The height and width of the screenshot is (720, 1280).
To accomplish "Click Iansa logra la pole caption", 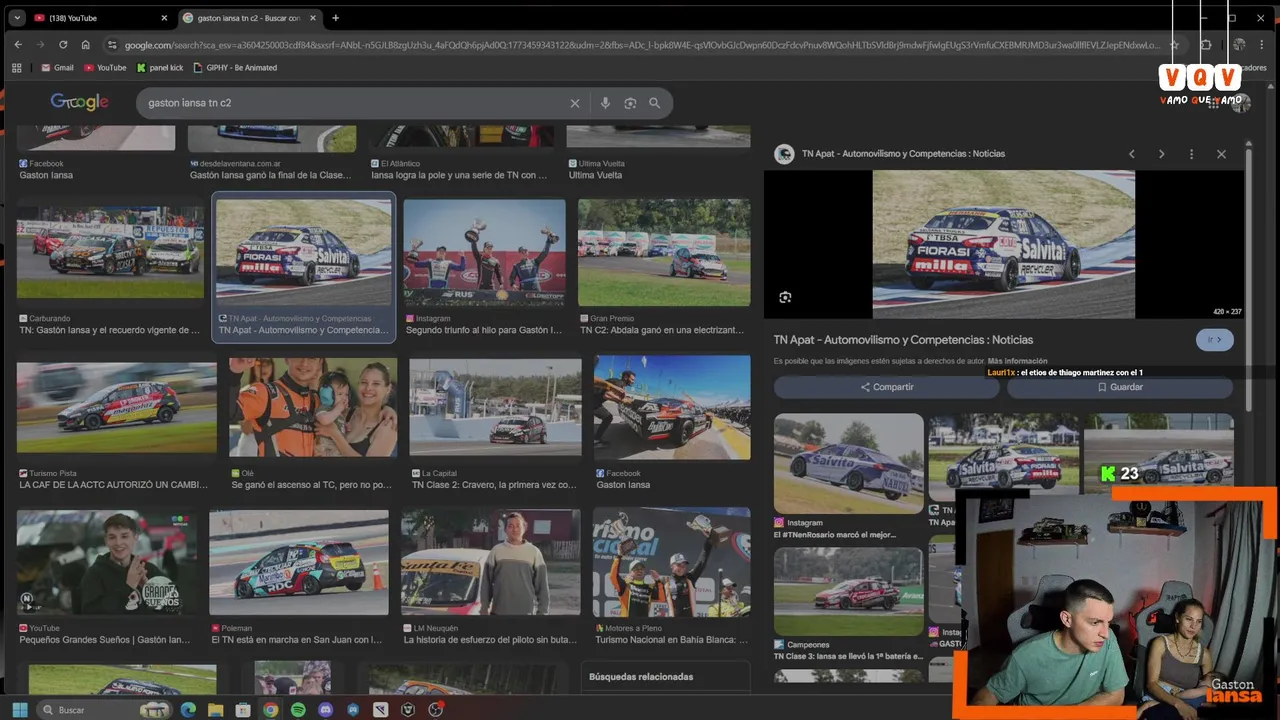I will (460, 175).
